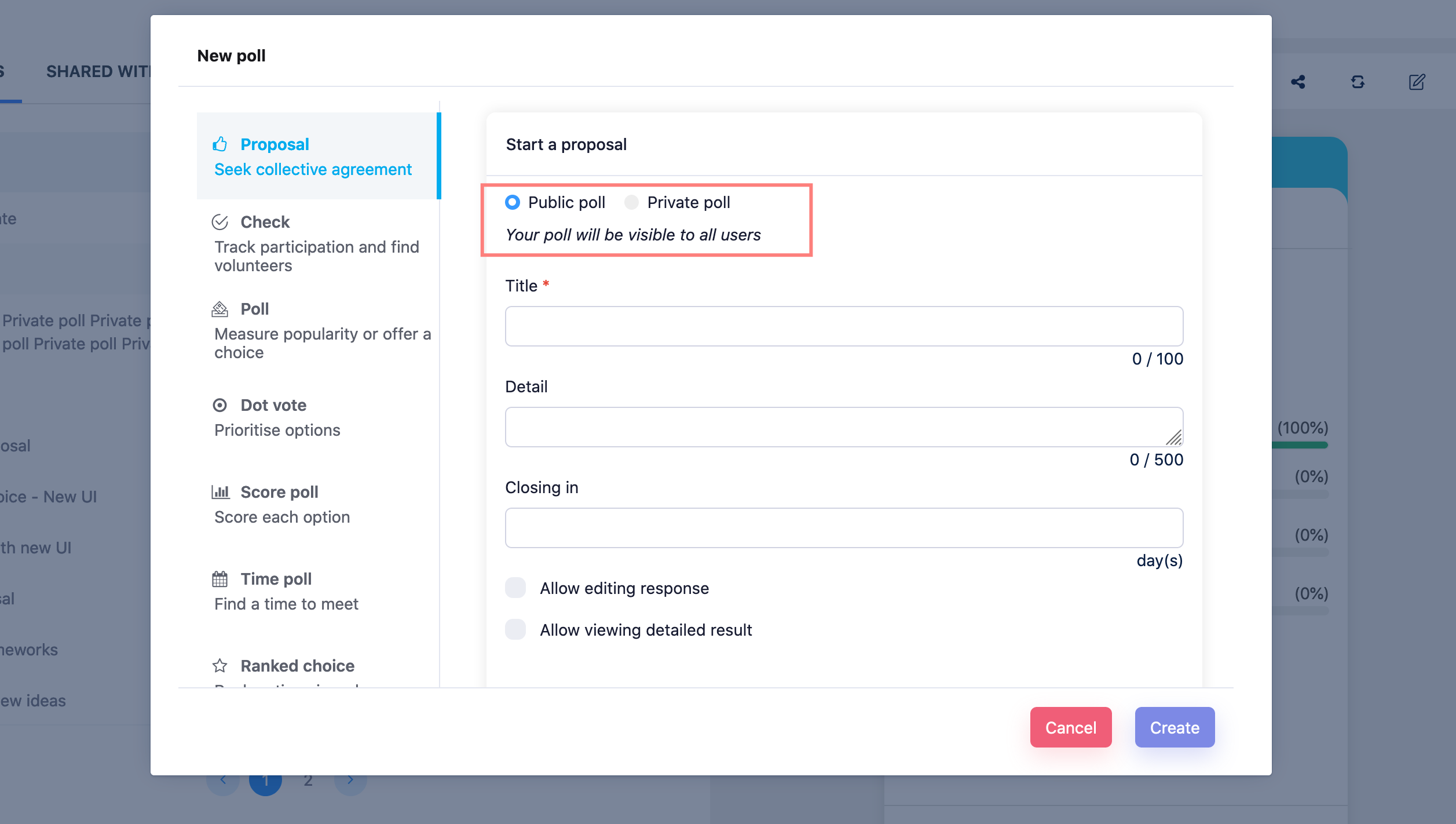Click the Time poll calendar icon
Screen dimensions: 1456x824
pos(220,579)
